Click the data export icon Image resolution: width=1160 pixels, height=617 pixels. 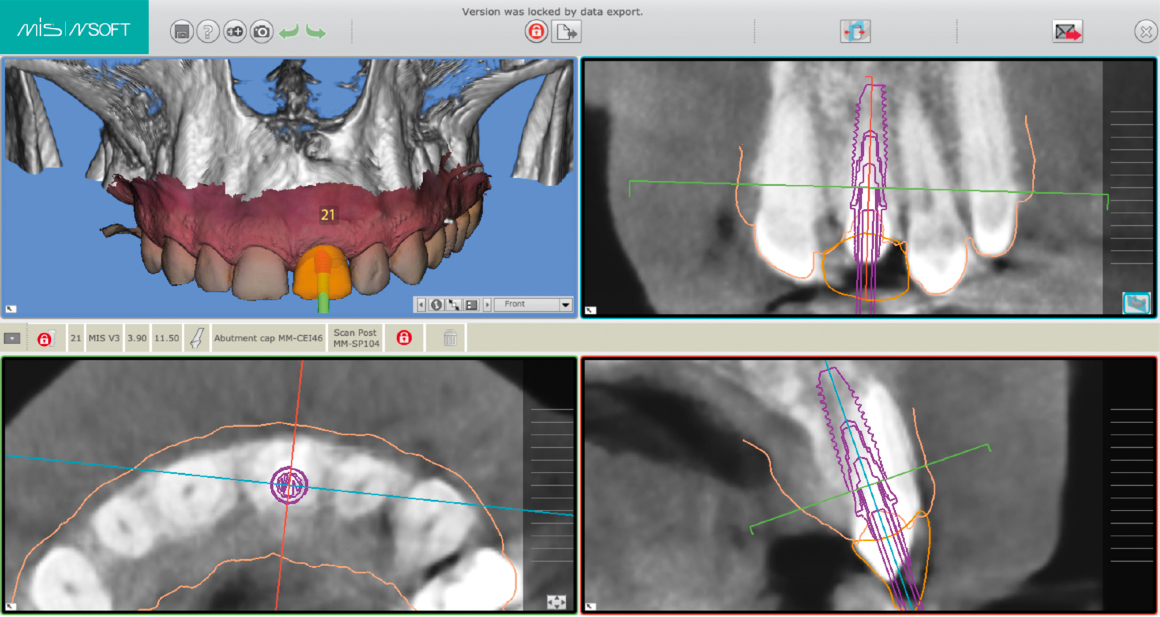pyautogui.click(x=567, y=32)
